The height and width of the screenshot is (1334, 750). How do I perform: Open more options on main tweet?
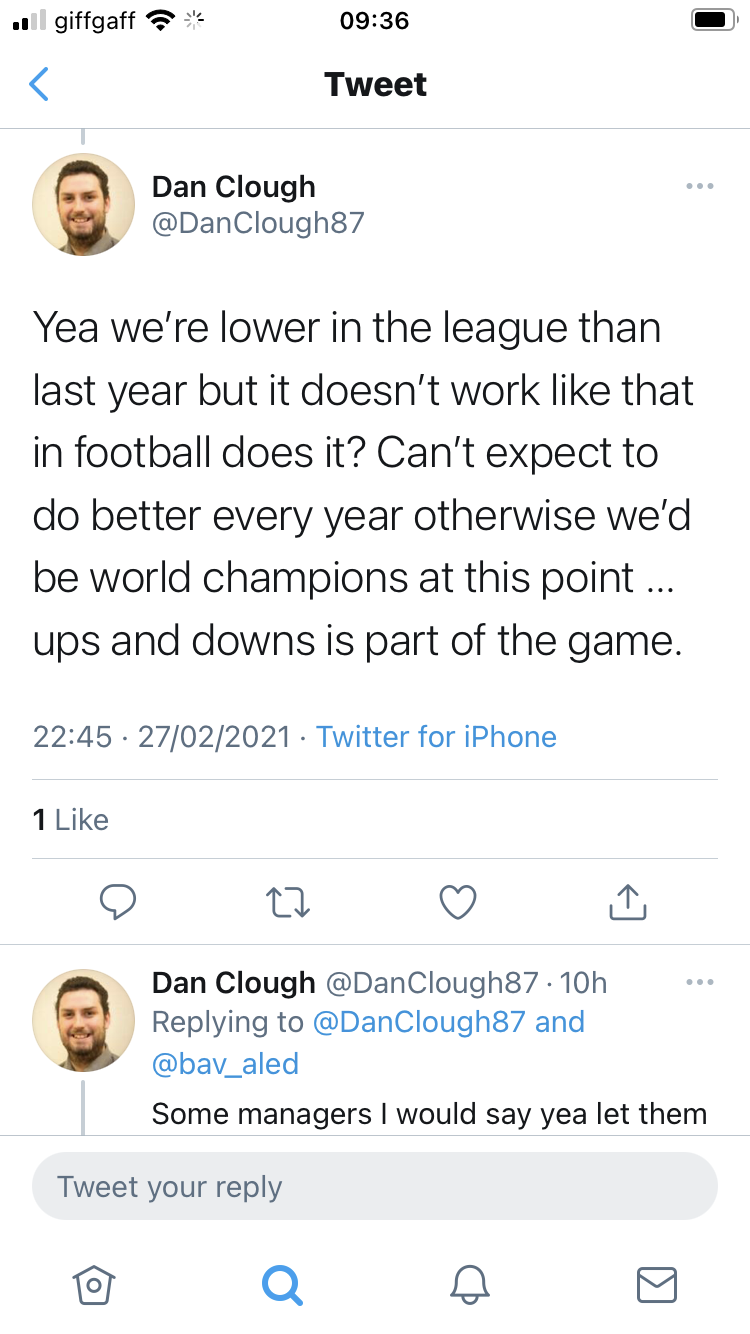pyautogui.click(x=700, y=186)
